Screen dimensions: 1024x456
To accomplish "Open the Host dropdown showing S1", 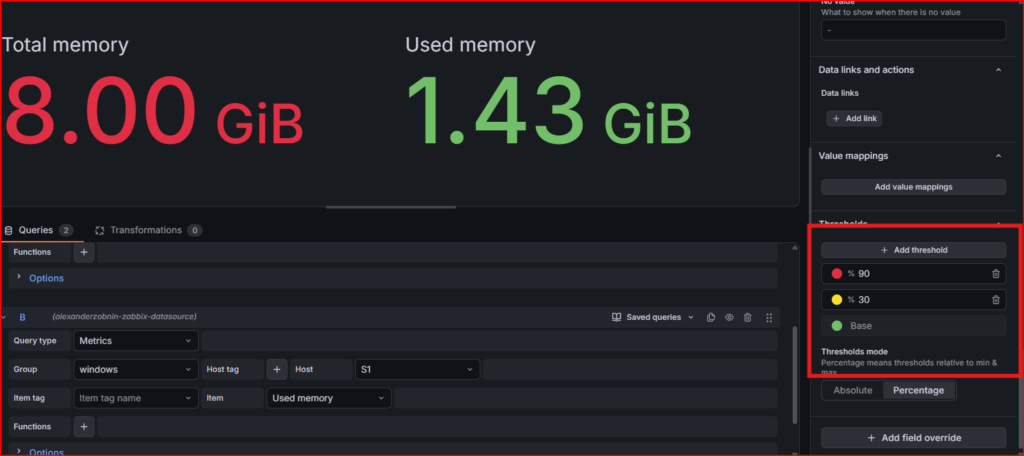I will pyautogui.click(x=417, y=369).
